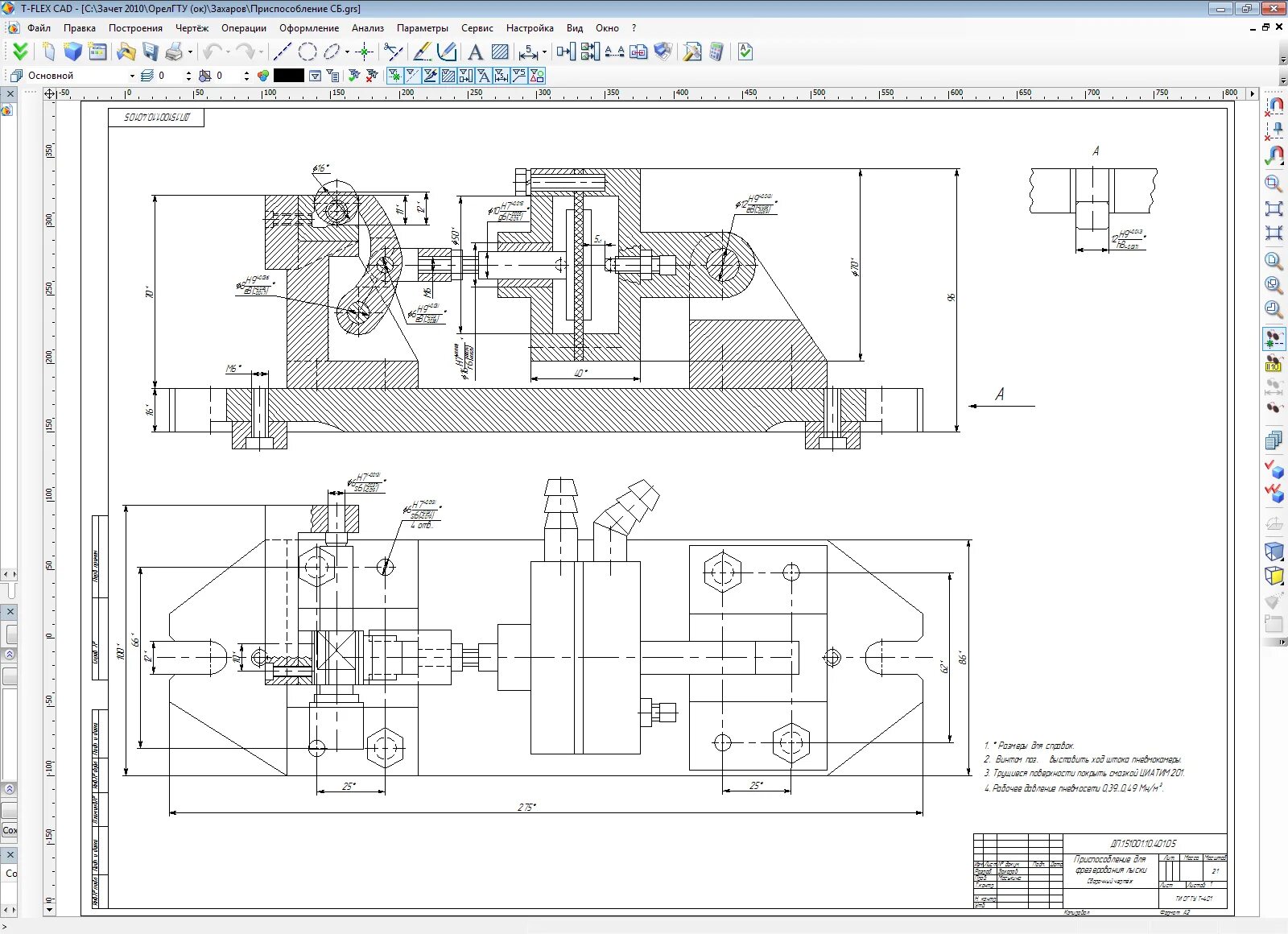Open the Основной line type dropdown
1288x934 pixels.
tap(132, 76)
